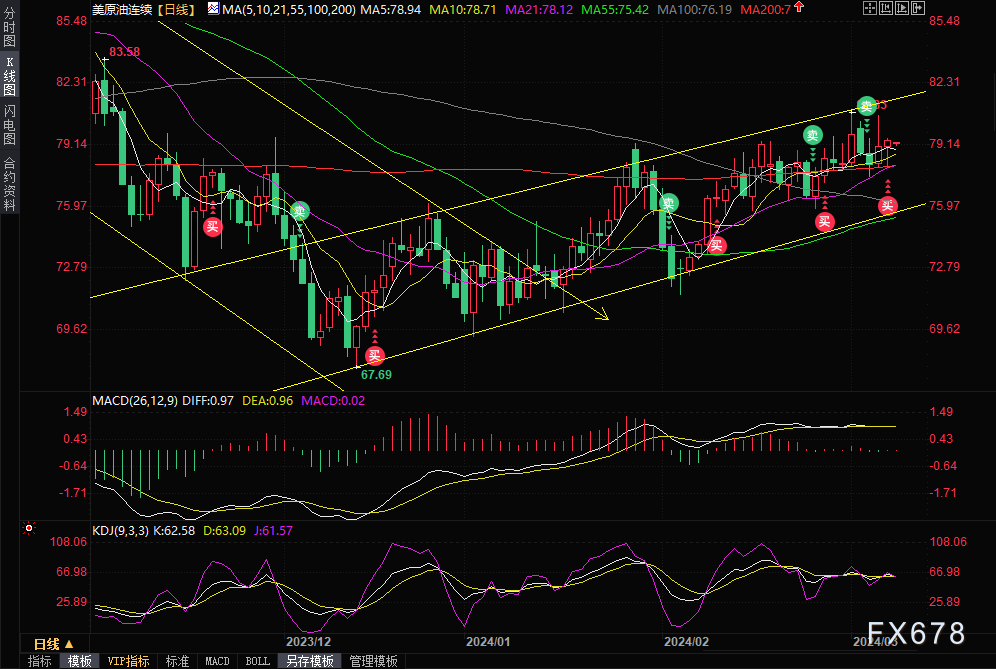Click the 美原油连续 contract title
The height and width of the screenshot is (669, 996).
point(122,10)
